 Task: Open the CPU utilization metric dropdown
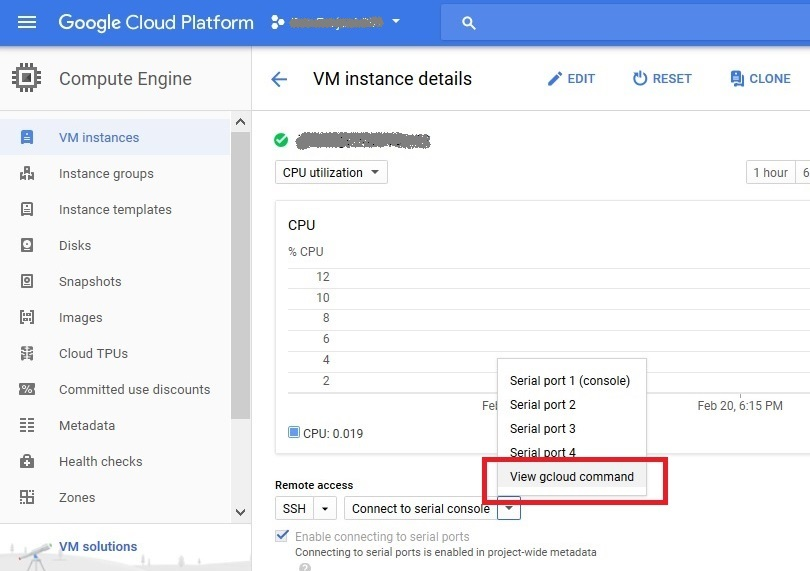pyautogui.click(x=331, y=173)
